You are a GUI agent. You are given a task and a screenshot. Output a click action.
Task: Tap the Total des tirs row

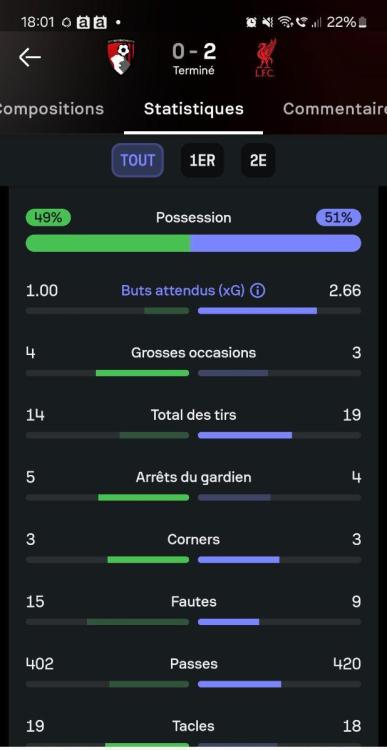pyautogui.click(x=193, y=421)
